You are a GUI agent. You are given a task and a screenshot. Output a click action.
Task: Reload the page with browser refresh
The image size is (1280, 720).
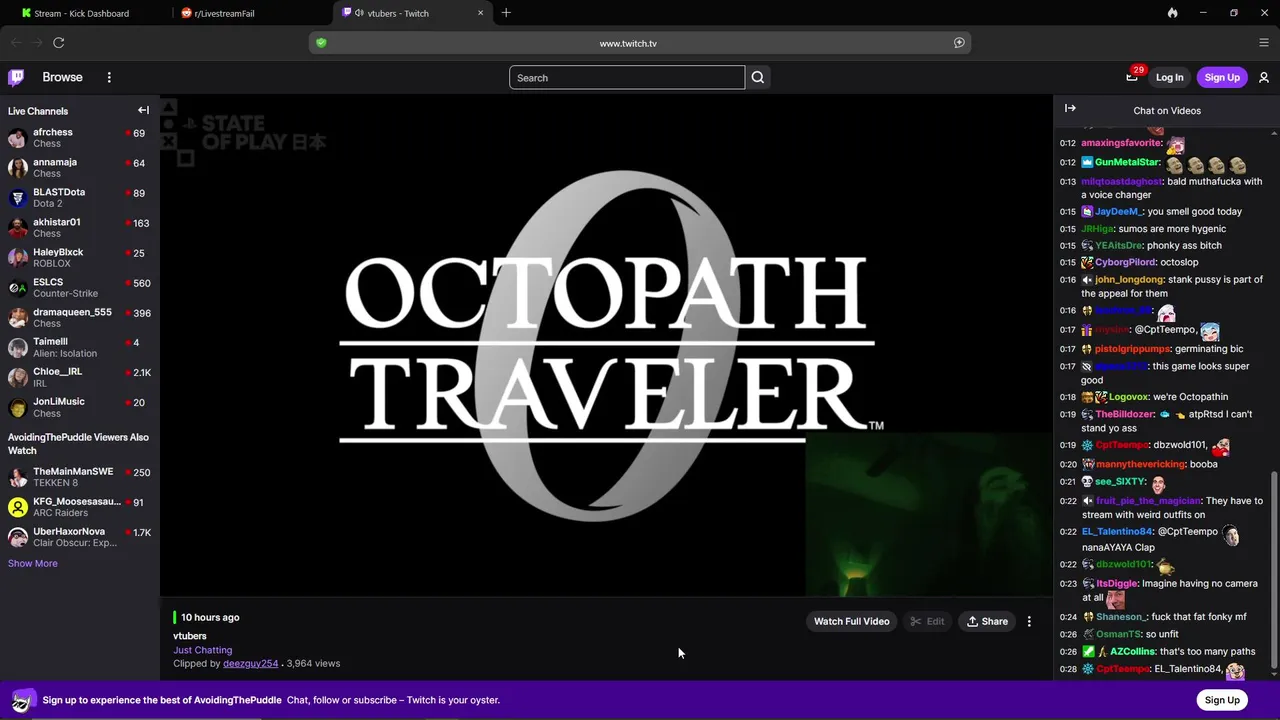click(59, 42)
